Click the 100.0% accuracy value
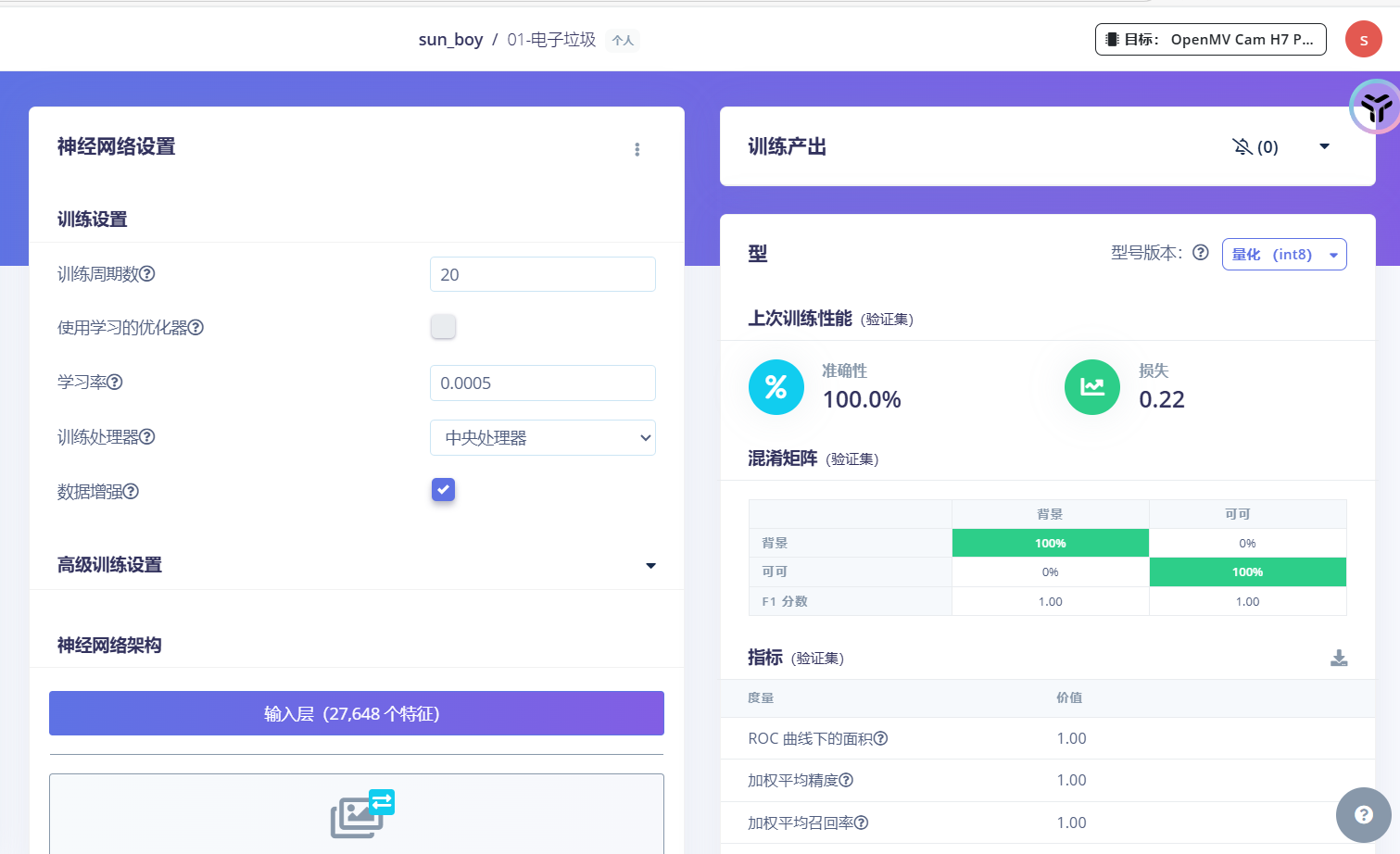 862,399
